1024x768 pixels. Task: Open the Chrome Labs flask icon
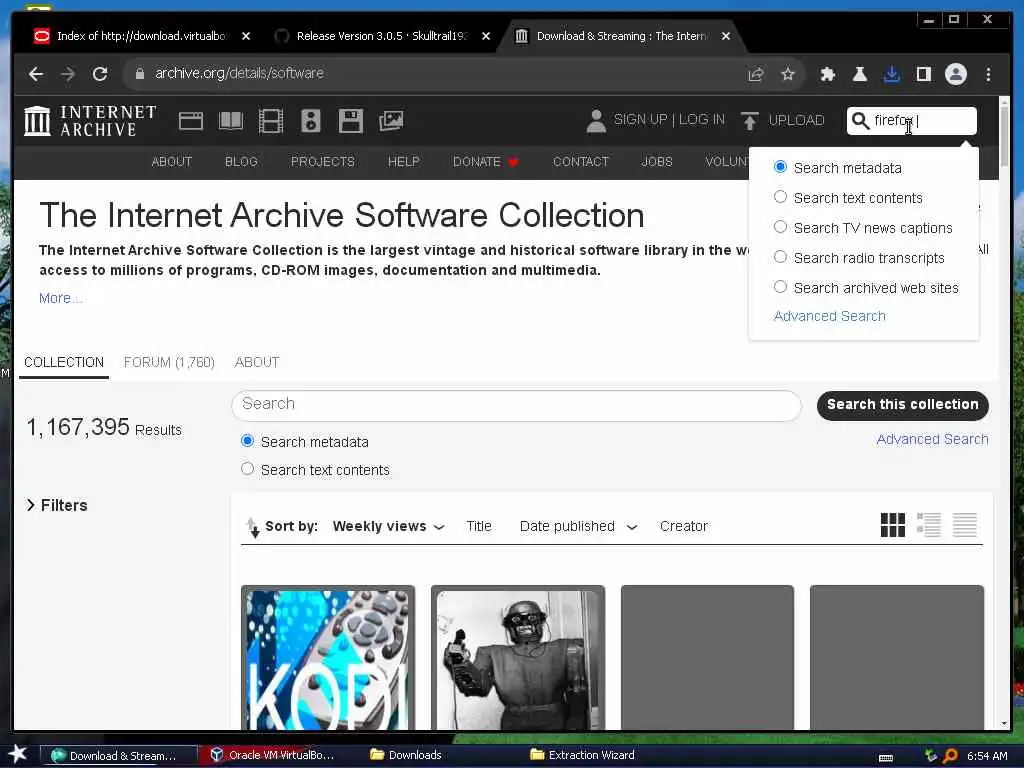coord(859,74)
